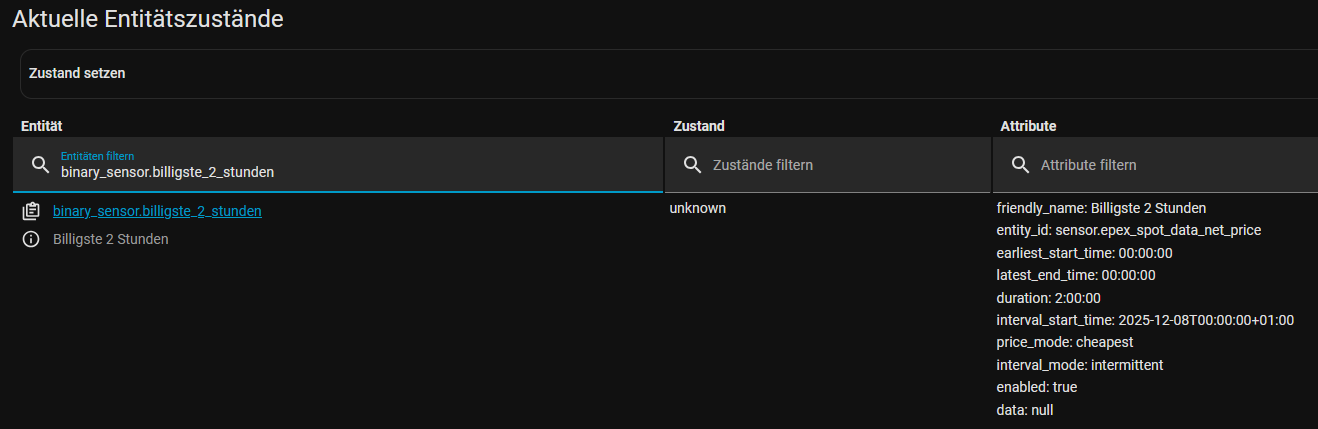Click the entity_id sensor.epex_spot_data_net_price attribute
The width and height of the screenshot is (1318, 429).
[x=1128, y=230]
